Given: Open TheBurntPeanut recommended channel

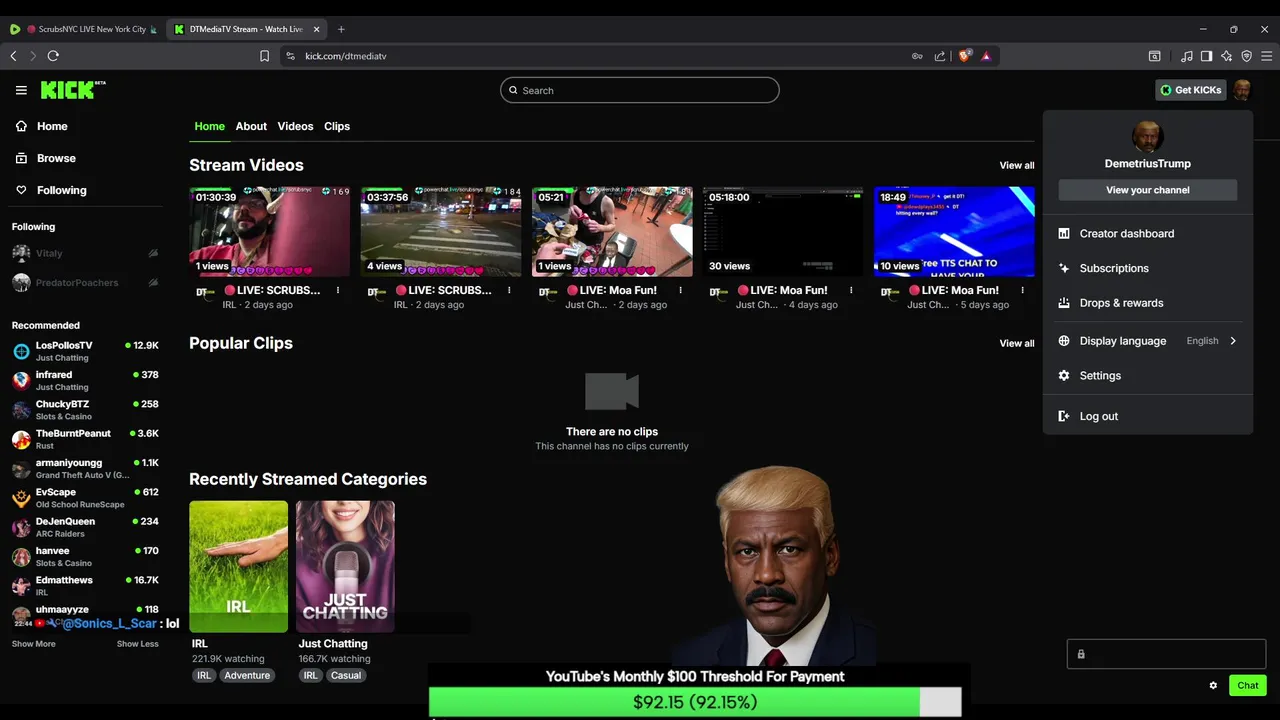Looking at the screenshot, I should (85, 439).
